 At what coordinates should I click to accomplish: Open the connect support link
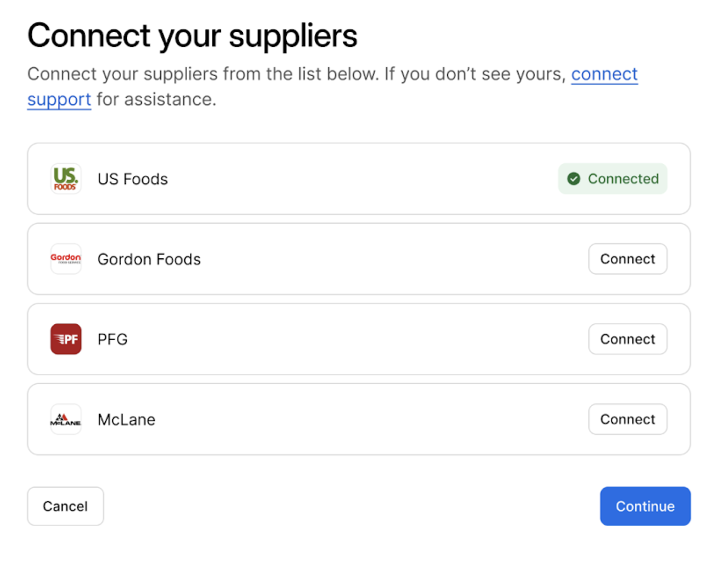click(x=604, y=75)
